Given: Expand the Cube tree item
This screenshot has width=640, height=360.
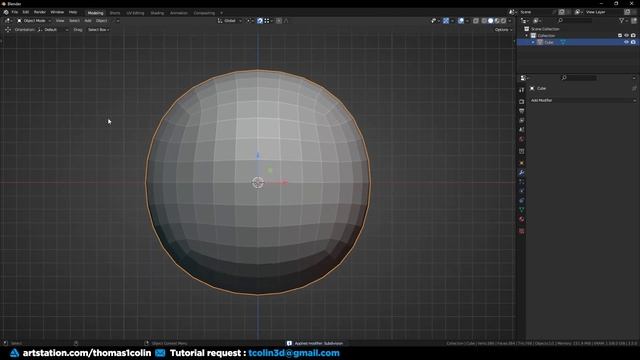Looking at the screenshot, I should click(533, 42).
